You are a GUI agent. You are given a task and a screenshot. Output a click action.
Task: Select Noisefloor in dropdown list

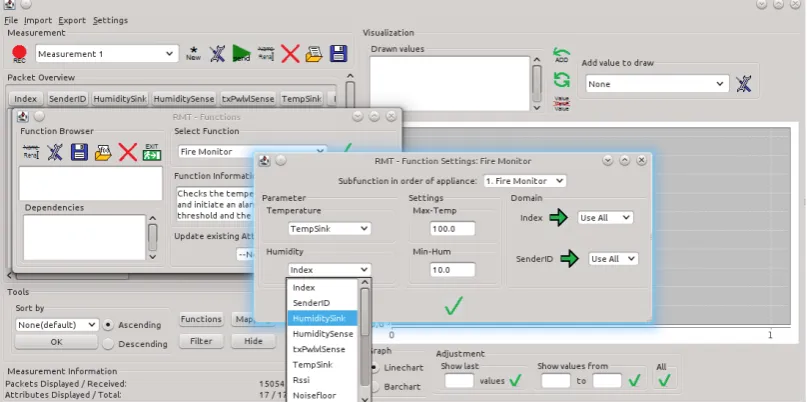(322, 395)
